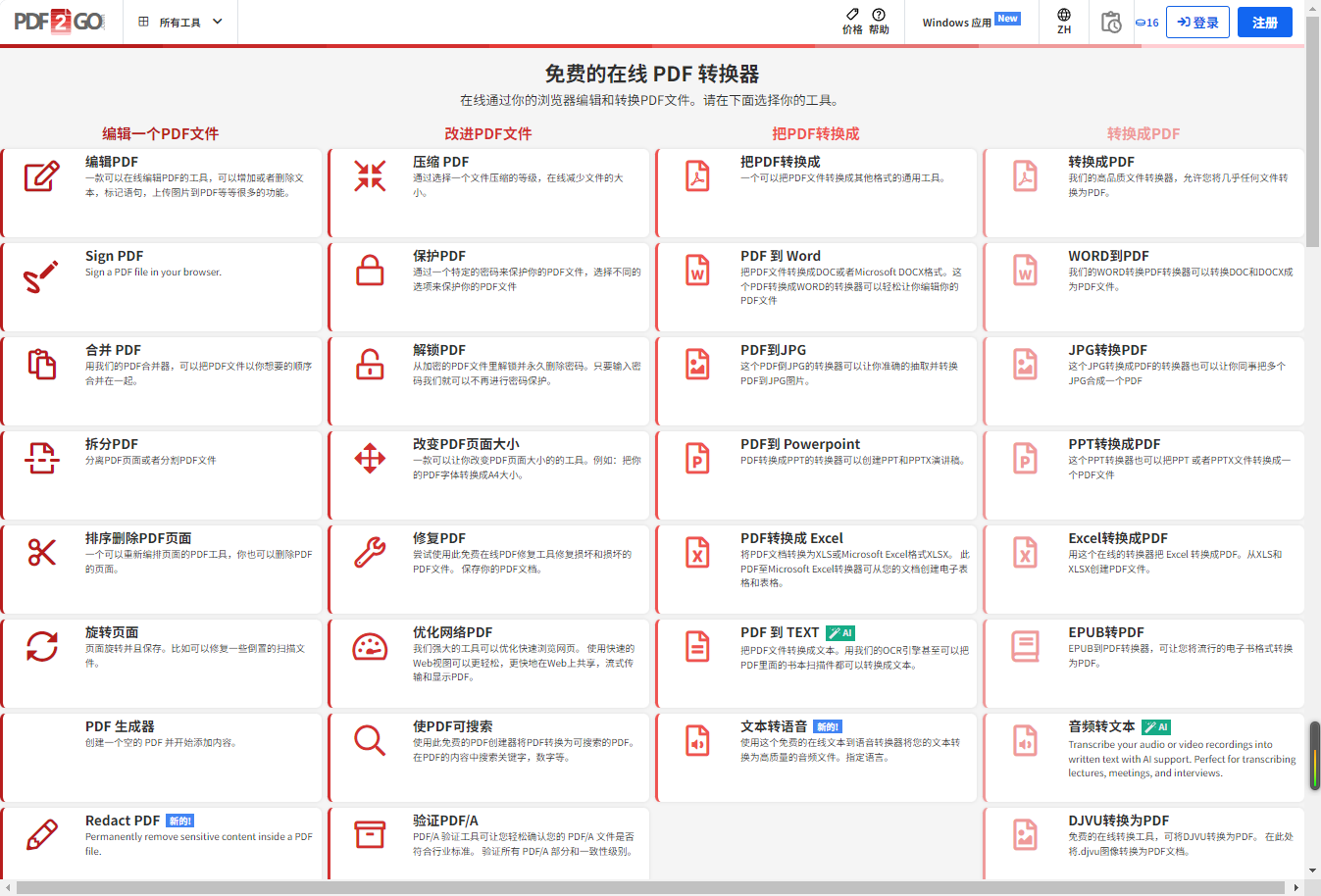The width and height of the screenshot is (1321, 896).
Task: Open the ZH language selector
Action: click(x=1064, y=22)
